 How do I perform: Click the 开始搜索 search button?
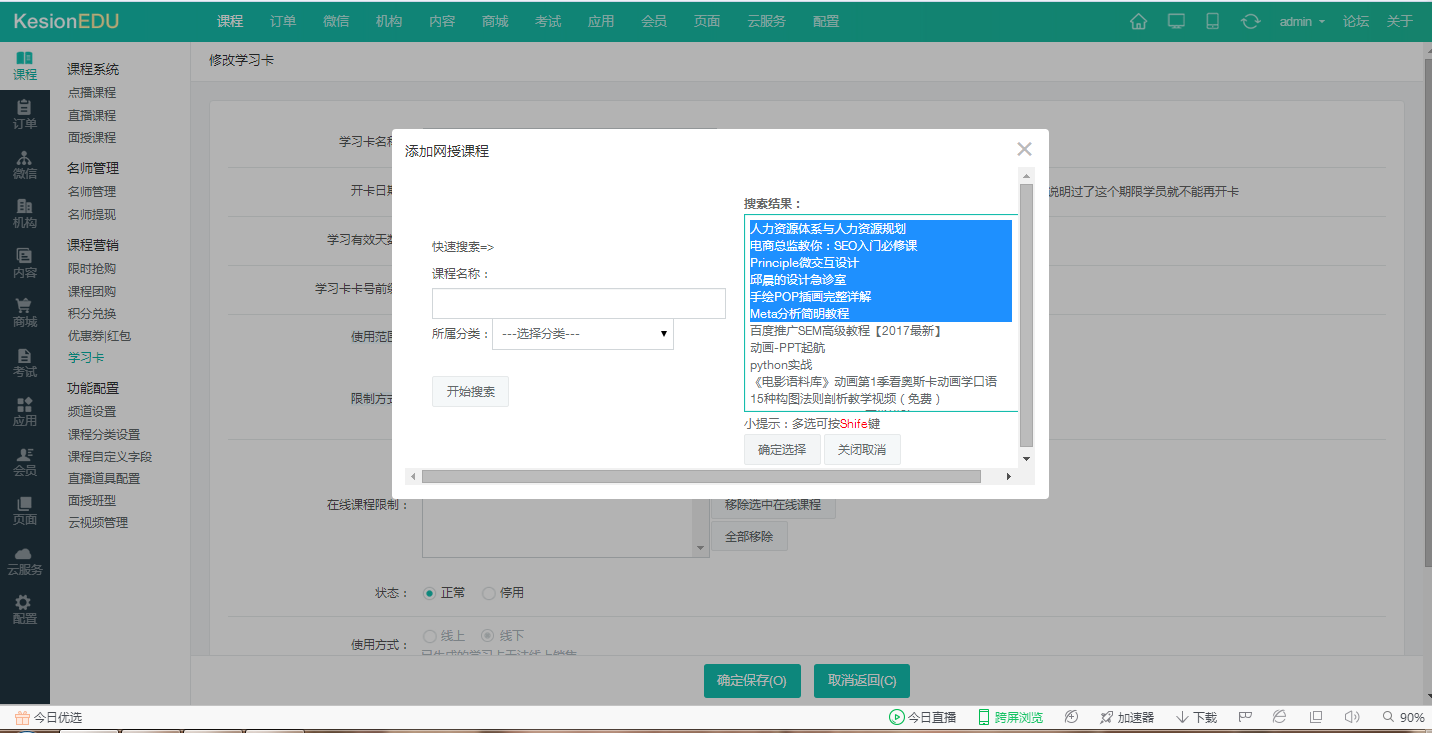[470, 391]
